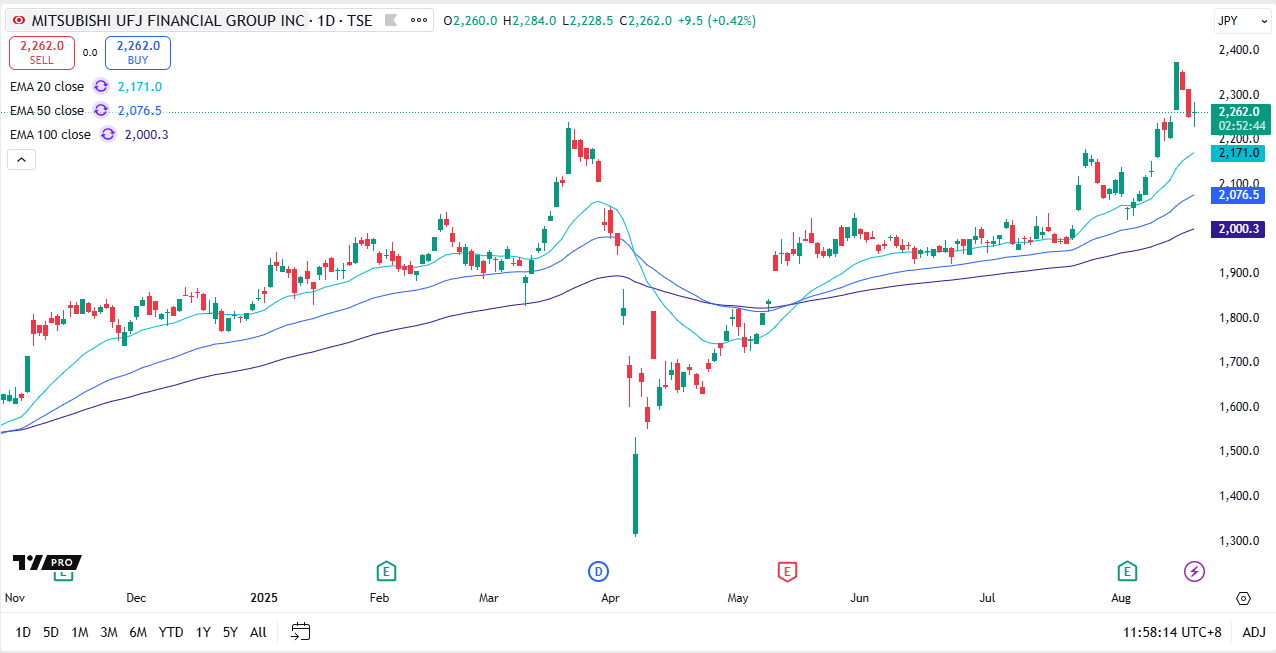Click the cyan EMA 20 price label 2,171.0 on axis

pos(1240,153)
